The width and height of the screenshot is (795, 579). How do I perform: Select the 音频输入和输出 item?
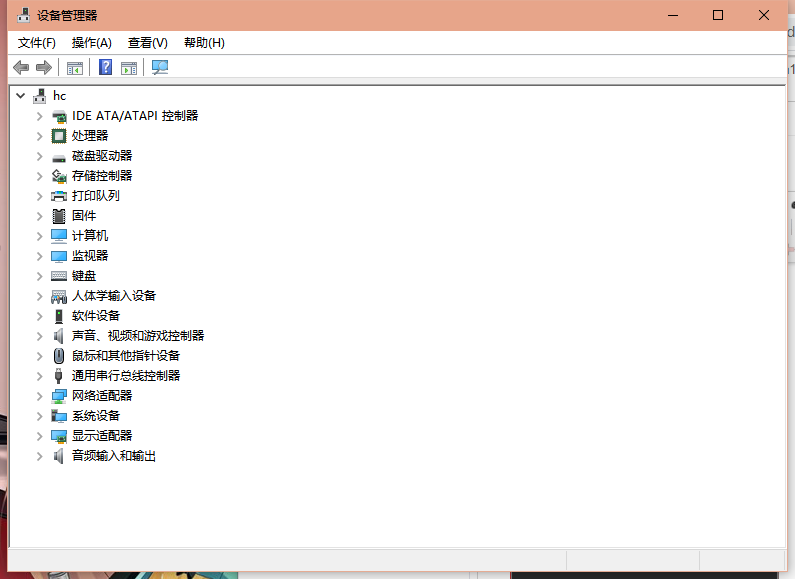click(114, 456)
